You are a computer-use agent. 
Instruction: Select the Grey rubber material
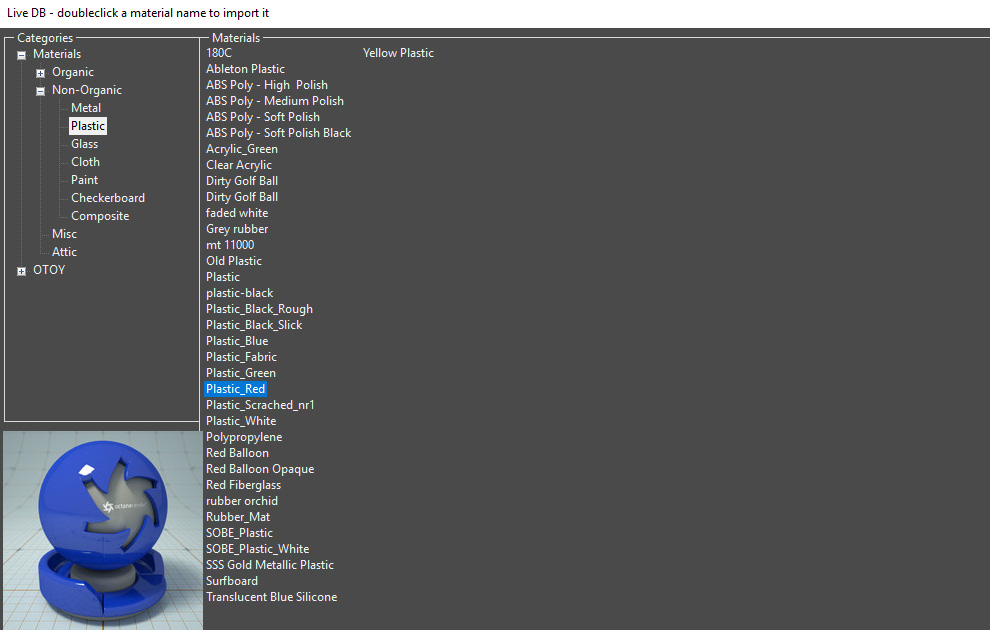237,229
